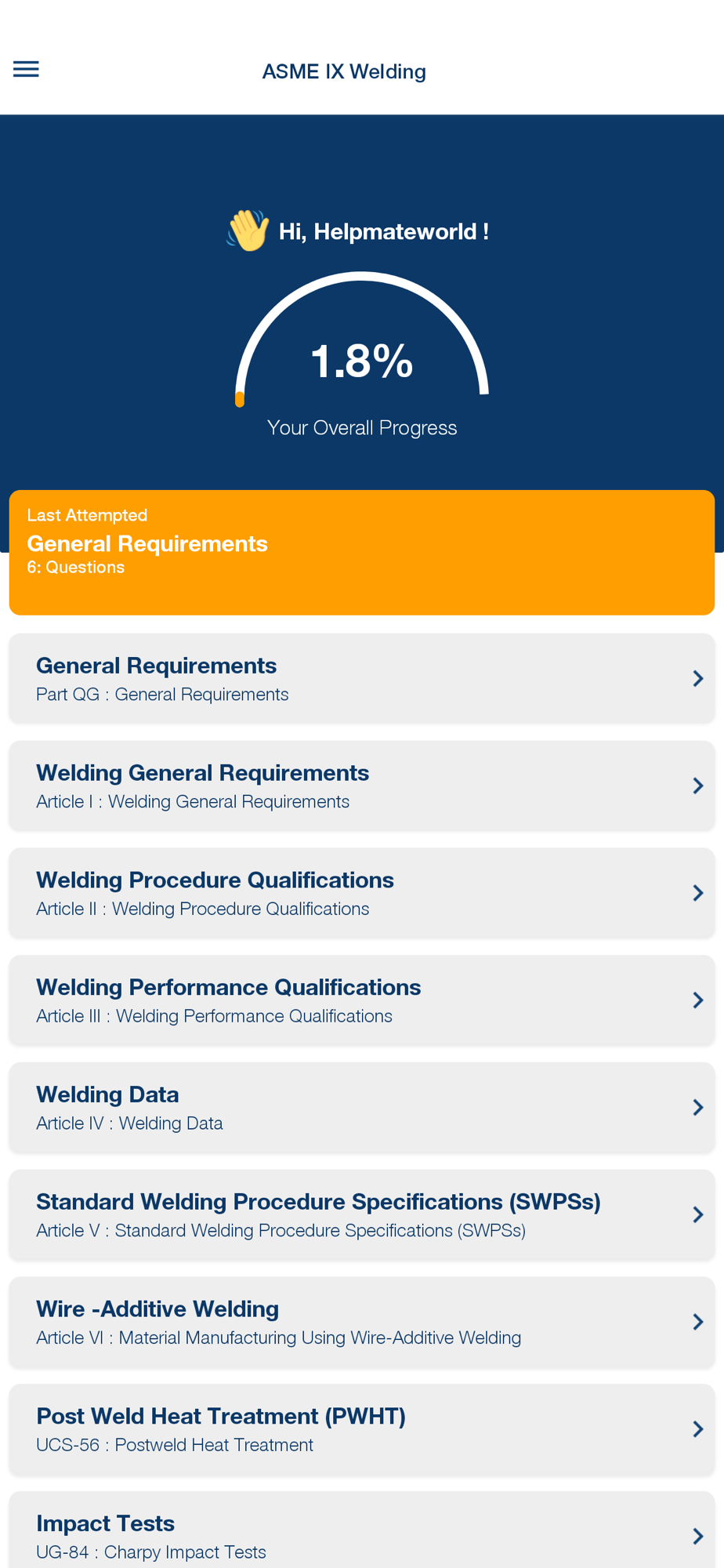The width and height of the screenshot is (724, 1568).
Task: Open the Last Attempted General Requirements card
Action: click(362, 553)
